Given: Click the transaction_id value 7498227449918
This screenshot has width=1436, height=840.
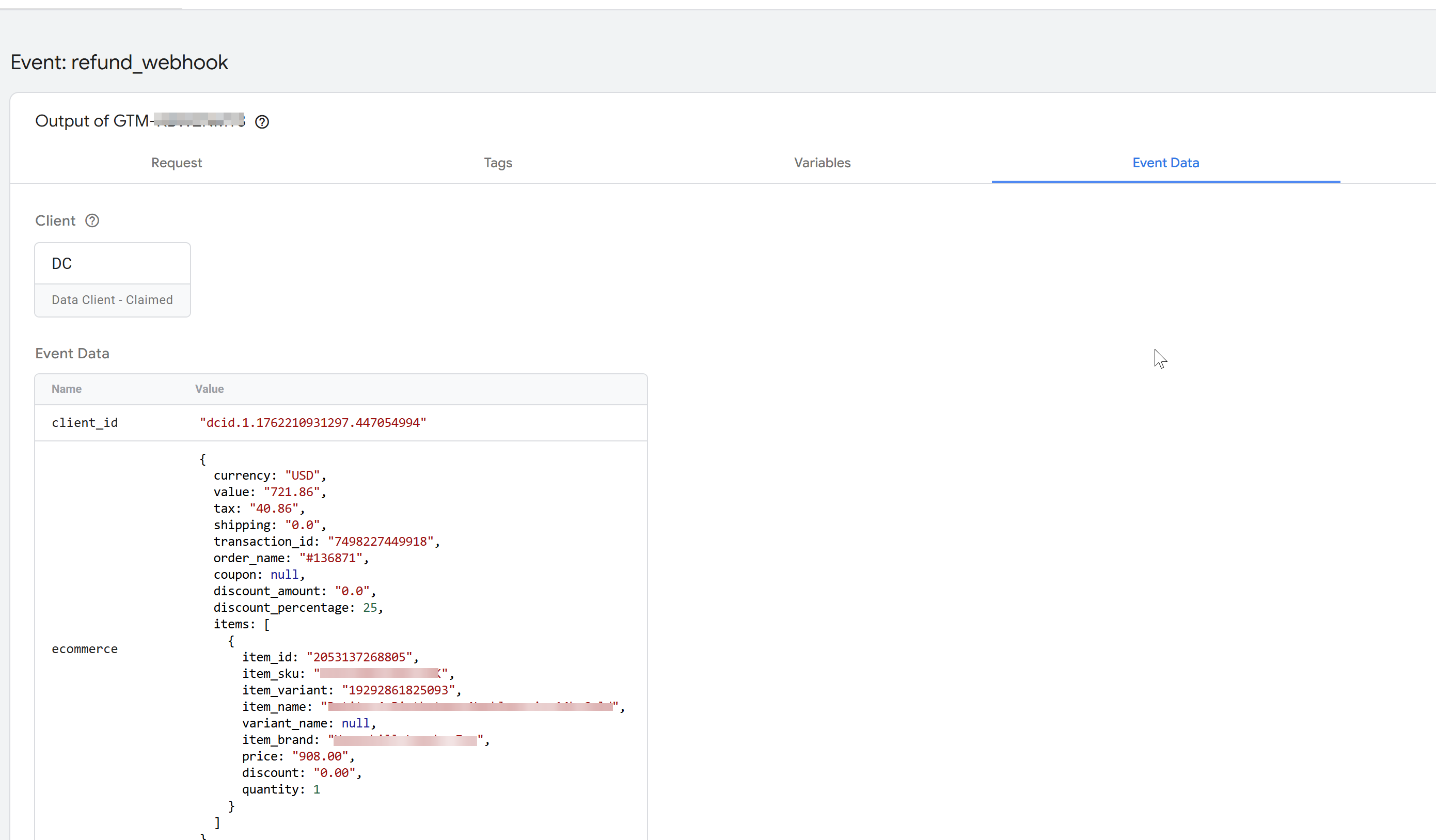Looking at the screenshot, I should tap(380, 542).
